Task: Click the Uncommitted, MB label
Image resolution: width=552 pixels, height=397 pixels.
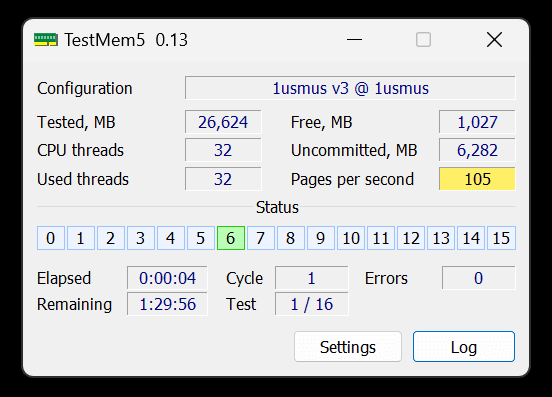Action: pyautogui.click(x=354, y=151)
